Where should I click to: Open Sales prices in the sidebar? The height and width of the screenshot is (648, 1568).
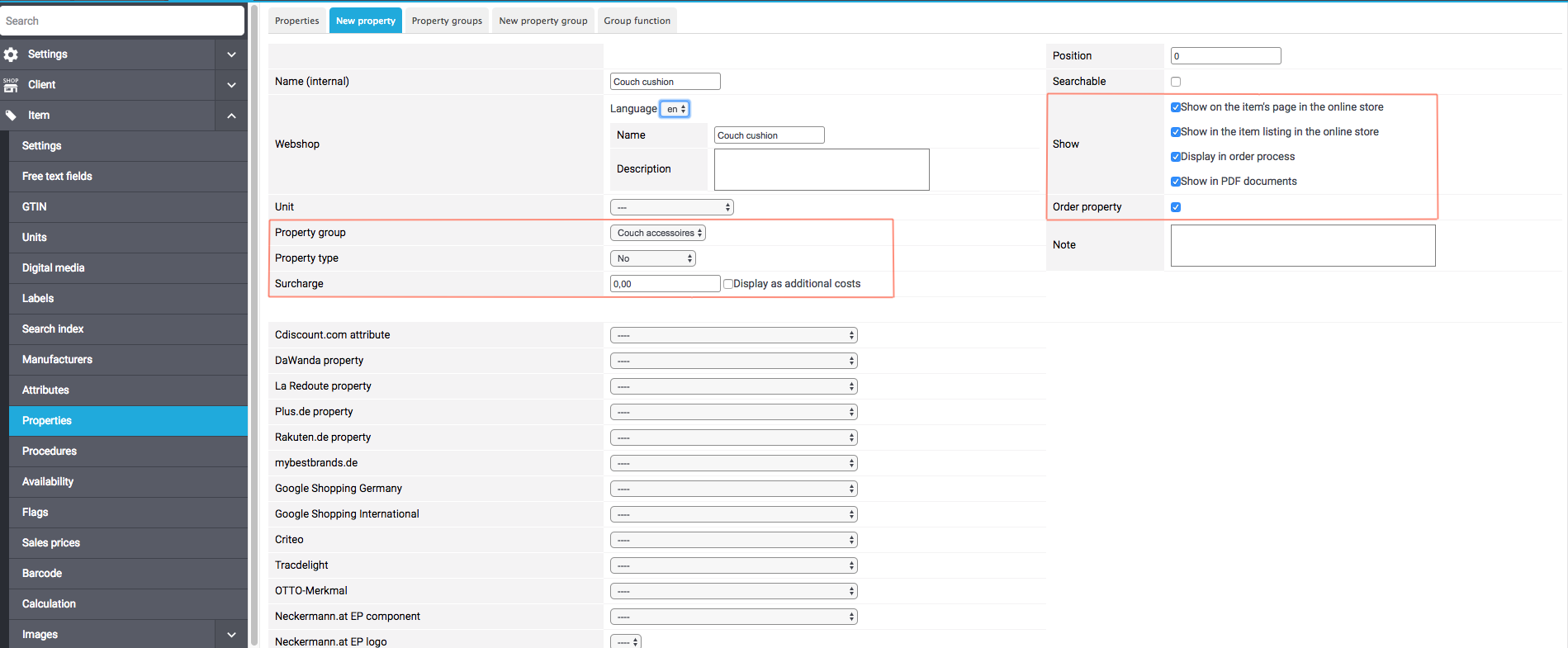pyautogui.click(x=51, y=543)
